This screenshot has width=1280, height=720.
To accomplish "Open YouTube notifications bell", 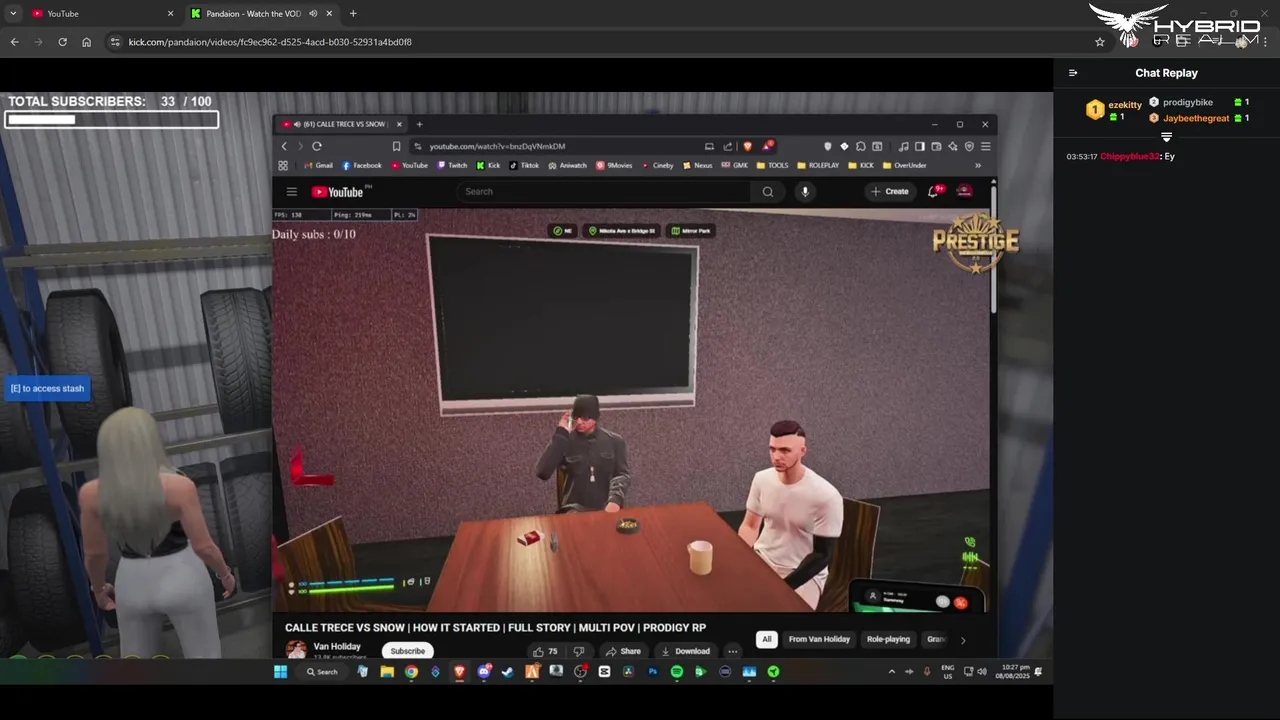I will pos(934,192).
